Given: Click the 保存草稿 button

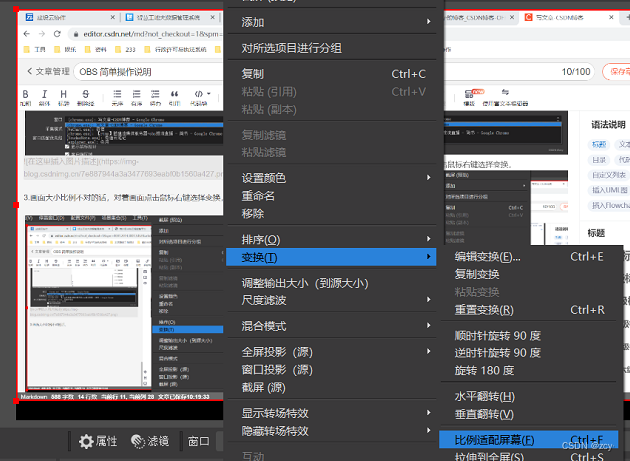Looking at the screenshot, I should pyautogui.click(x=617, y=72).
